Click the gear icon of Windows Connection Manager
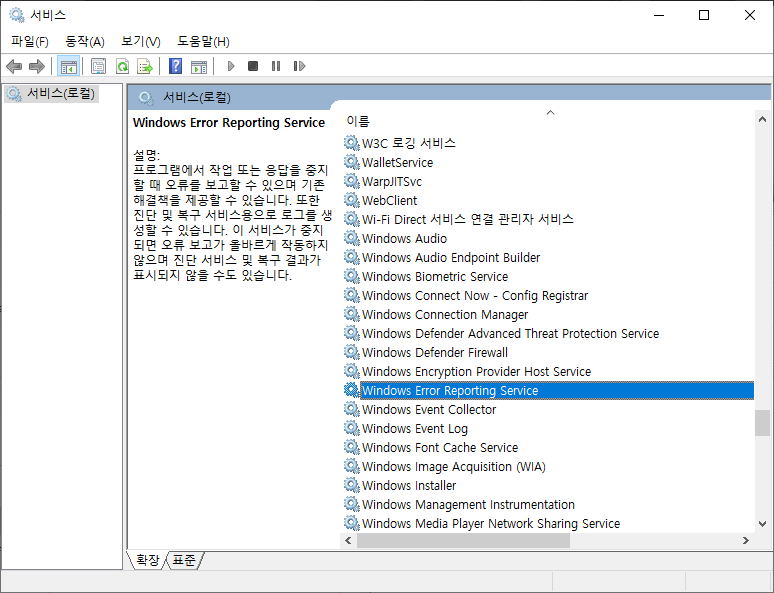Screen dimensions: 774x593 (351, 315)
